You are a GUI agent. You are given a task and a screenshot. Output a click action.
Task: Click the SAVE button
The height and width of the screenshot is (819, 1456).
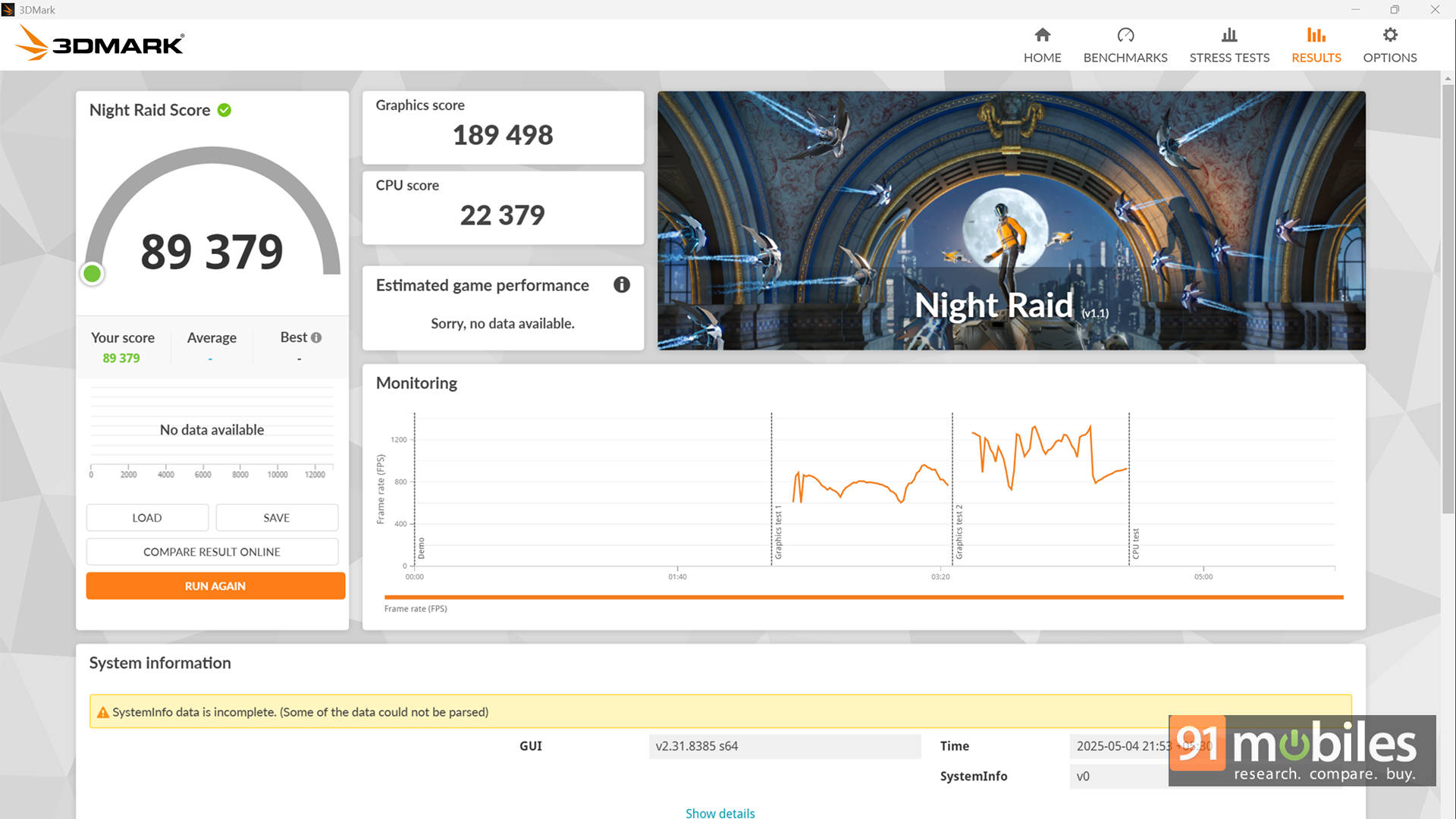point(277,517)
